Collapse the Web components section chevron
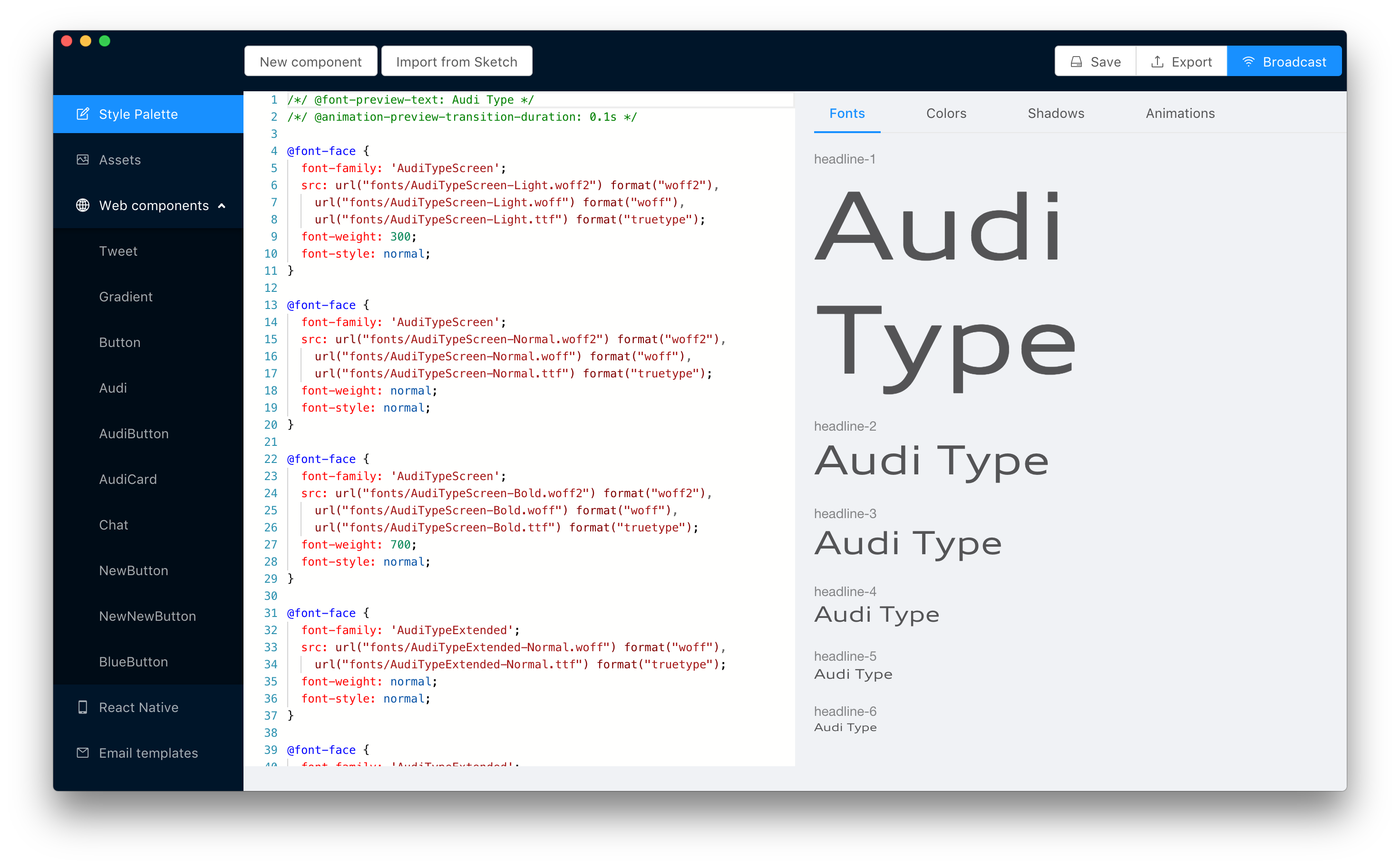 tap(222, 206)
